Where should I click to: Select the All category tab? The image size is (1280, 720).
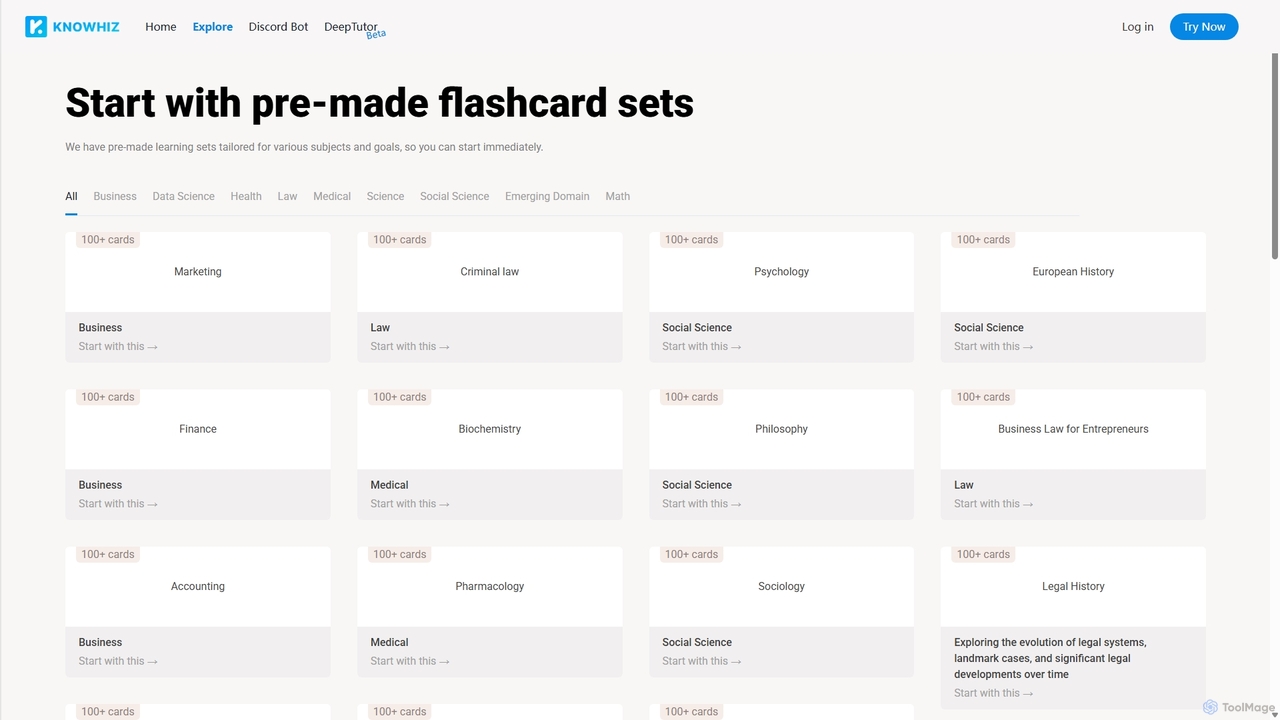pyautogui.click(x=71, y=196)
